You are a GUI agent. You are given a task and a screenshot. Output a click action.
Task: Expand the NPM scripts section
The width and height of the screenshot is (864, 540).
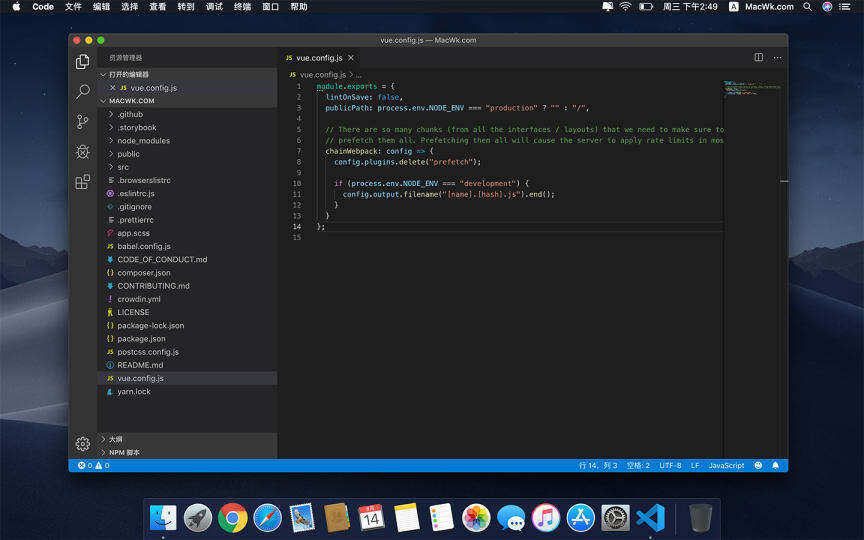[124, 452]
